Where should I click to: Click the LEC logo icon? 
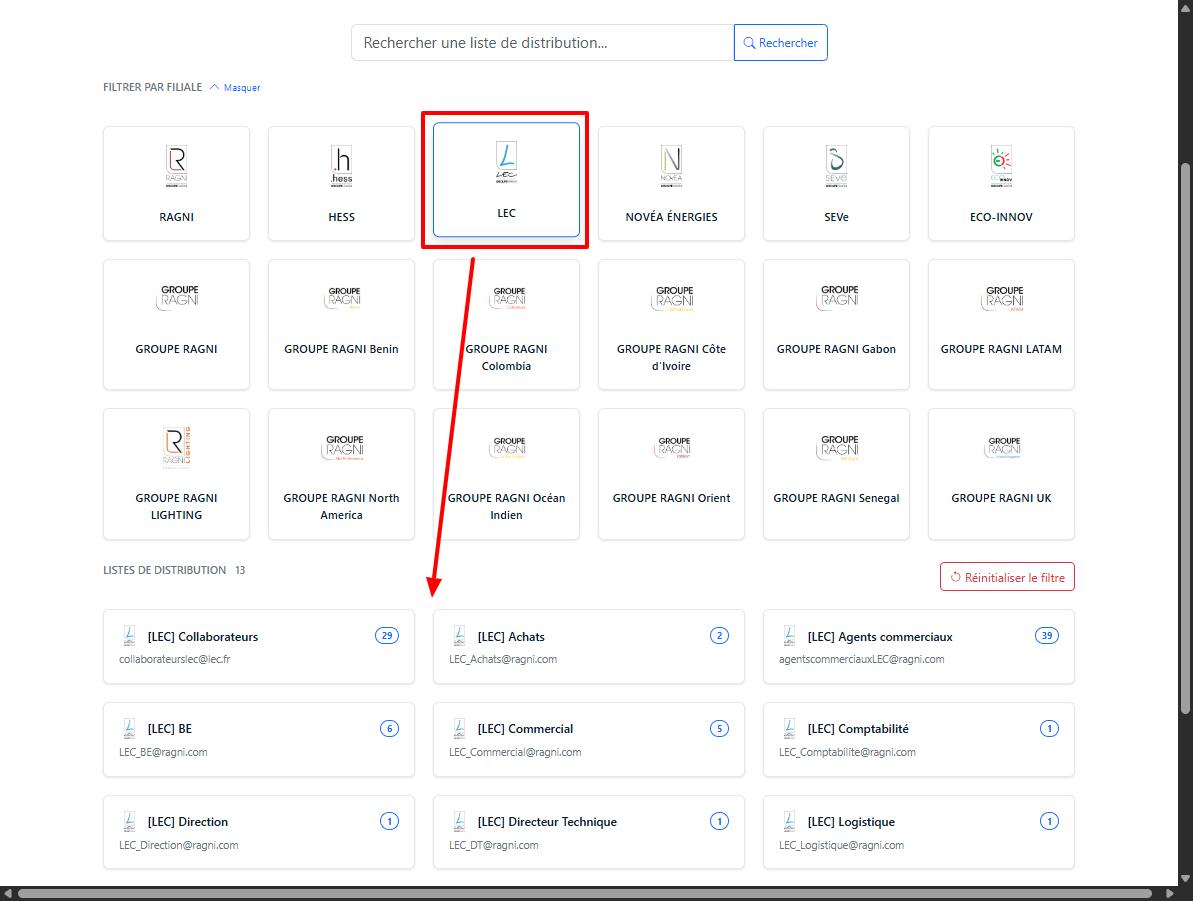tap(506, 162)
